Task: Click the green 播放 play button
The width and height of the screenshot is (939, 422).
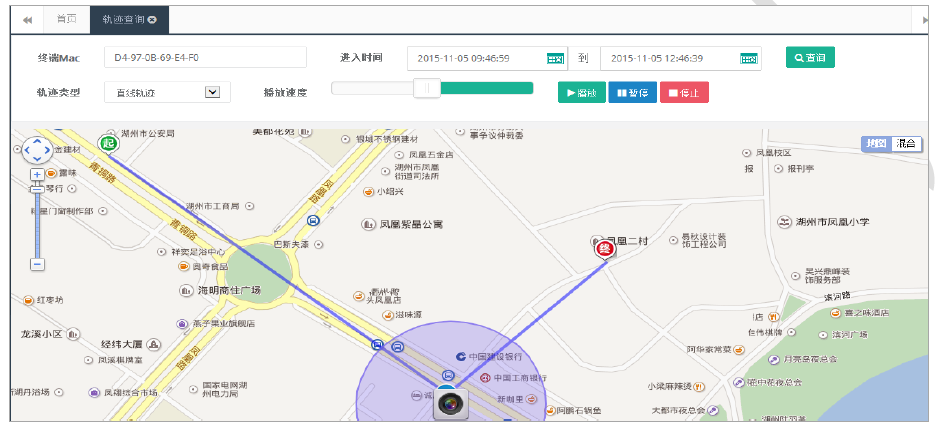Action: click(x=581, y=93)
